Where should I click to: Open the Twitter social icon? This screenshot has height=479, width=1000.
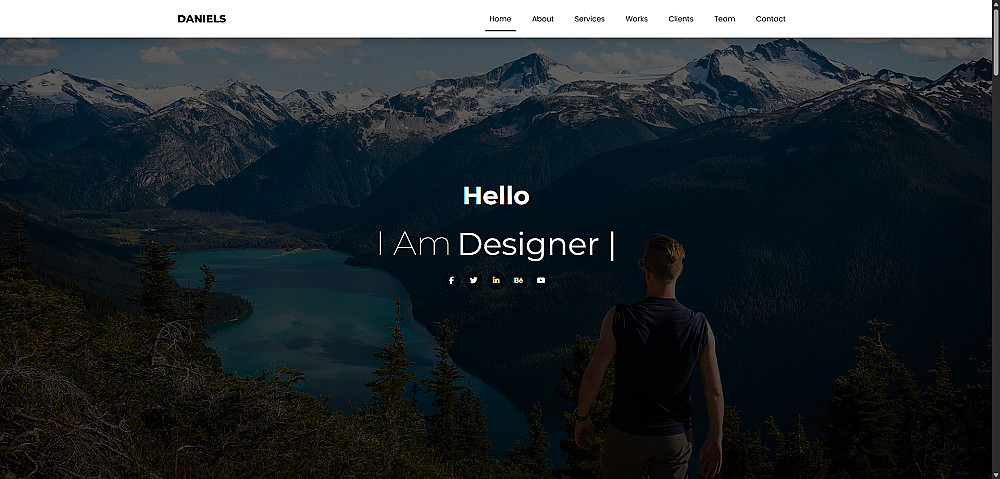point(473,280)
